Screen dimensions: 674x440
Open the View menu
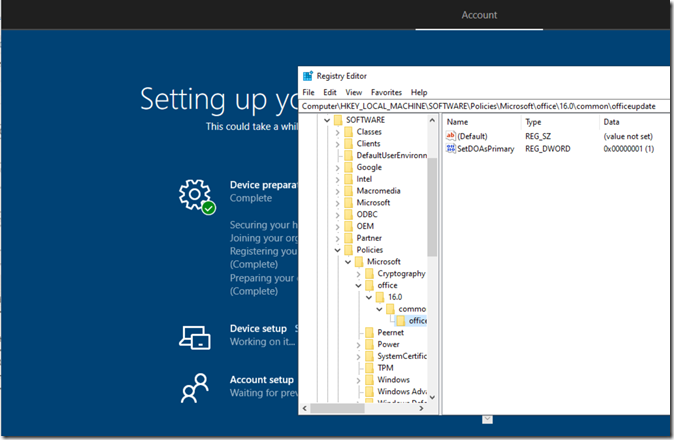(x=353, y=92)
